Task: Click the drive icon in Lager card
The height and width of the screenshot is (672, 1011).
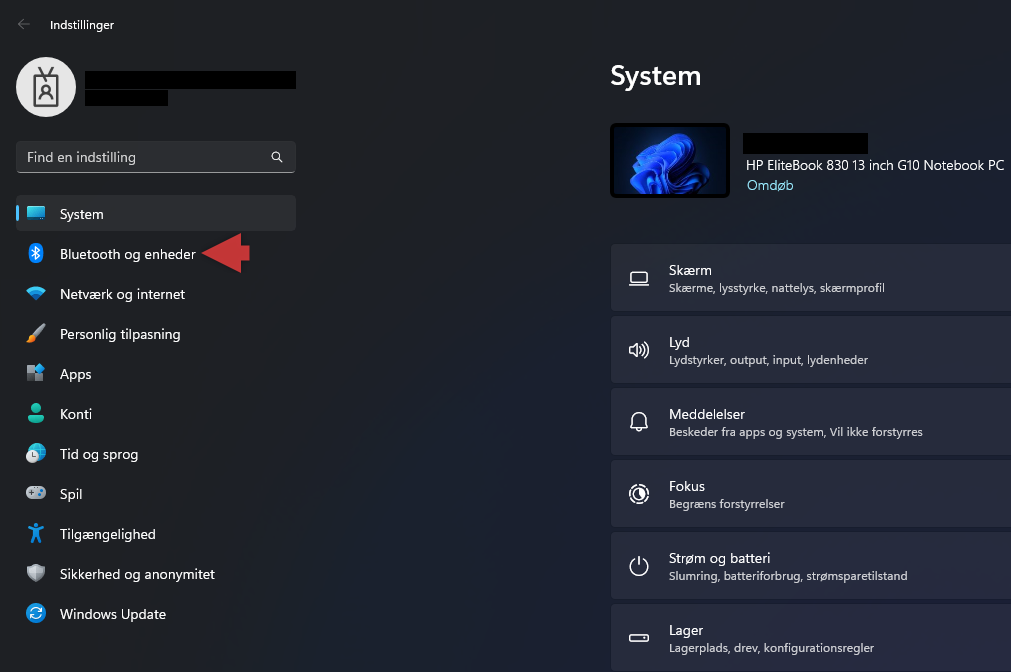Action: point(639,638)
